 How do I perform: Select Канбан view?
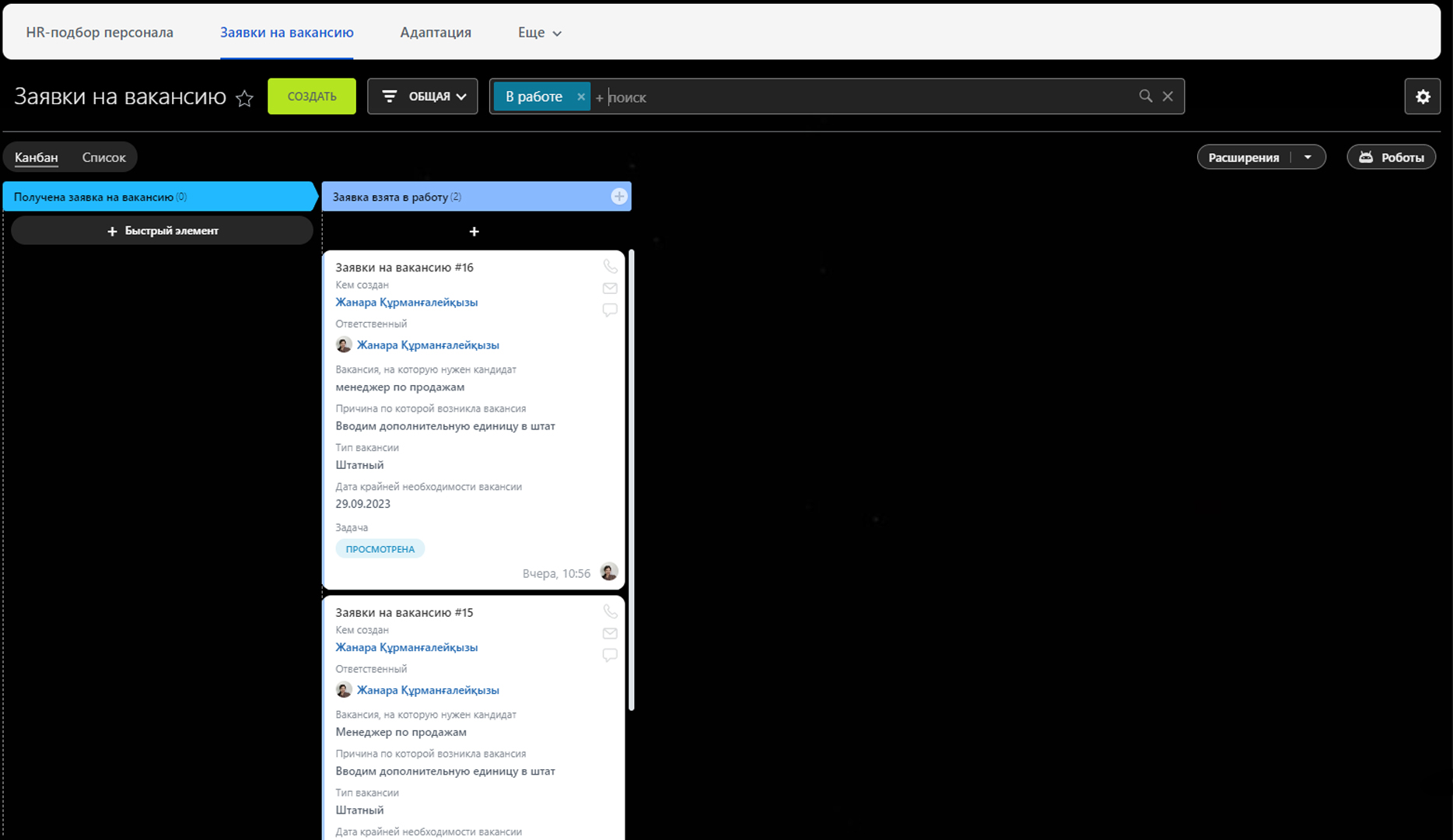[x=37, y=157]
